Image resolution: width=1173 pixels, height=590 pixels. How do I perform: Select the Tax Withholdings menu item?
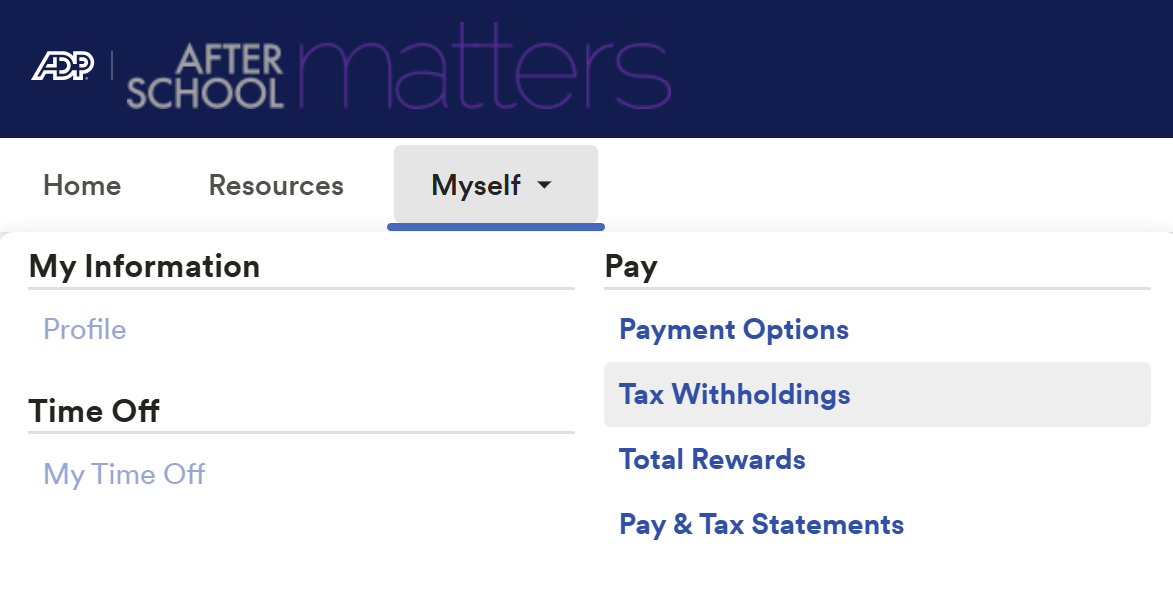point(735,395)
